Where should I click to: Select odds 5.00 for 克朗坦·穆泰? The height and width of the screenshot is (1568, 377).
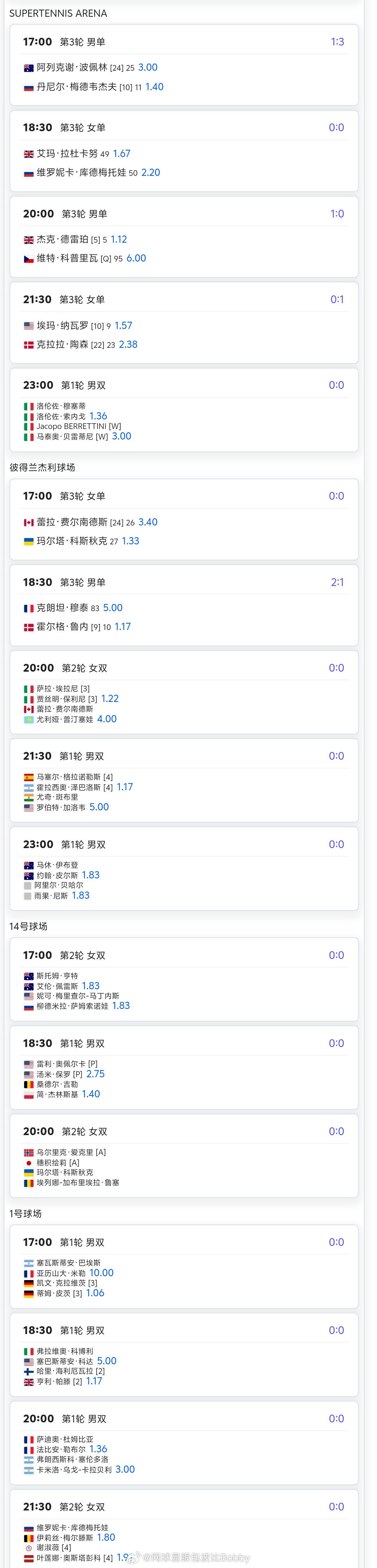113,608
